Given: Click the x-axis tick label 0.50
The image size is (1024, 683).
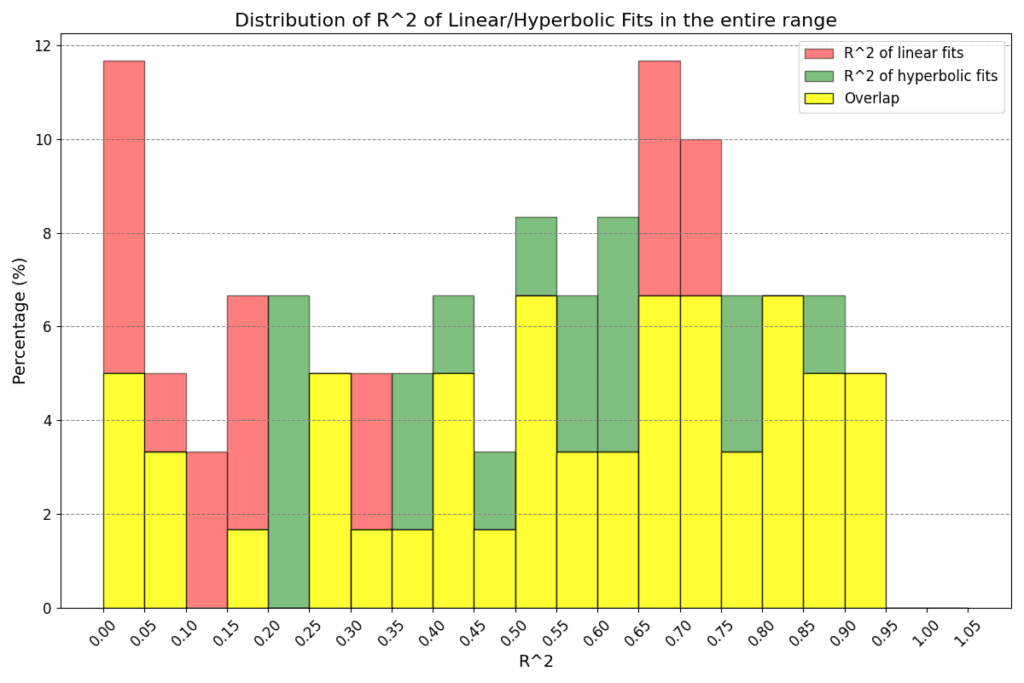Looking at the screenshot, I should (x=513, y=633).
